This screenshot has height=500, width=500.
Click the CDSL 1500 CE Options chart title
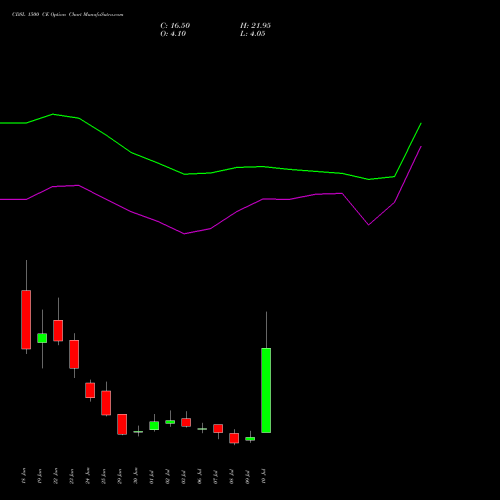(68, 15)
